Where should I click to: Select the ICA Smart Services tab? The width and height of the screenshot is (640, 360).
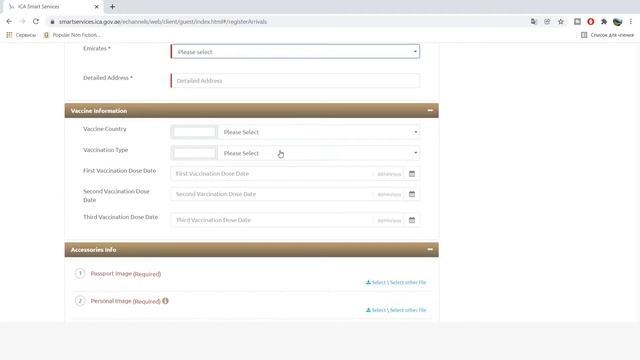tap(53, 7)
